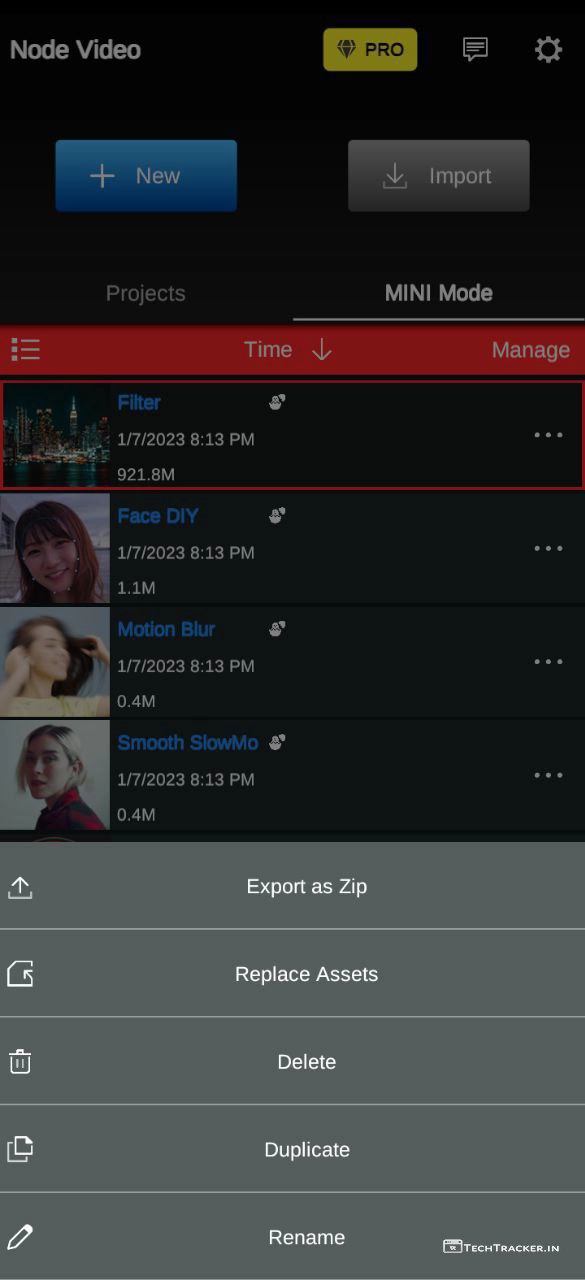Toggle sort direction arrow beside Time
The width and height of the screenshot is (585, 1280).
point(321,349)
